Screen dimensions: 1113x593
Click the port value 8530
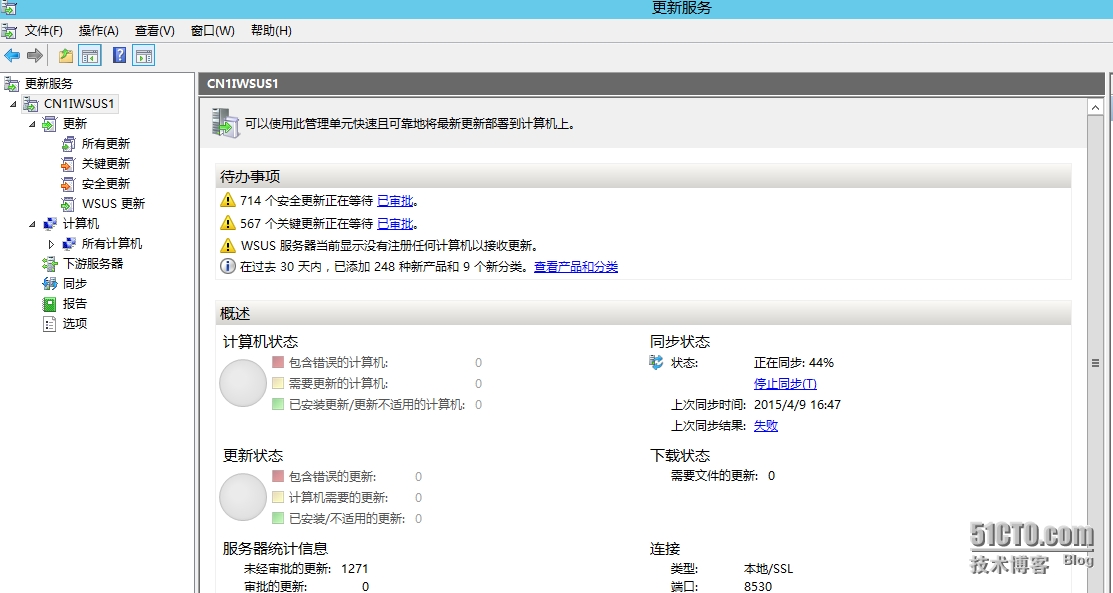(757, 587)
